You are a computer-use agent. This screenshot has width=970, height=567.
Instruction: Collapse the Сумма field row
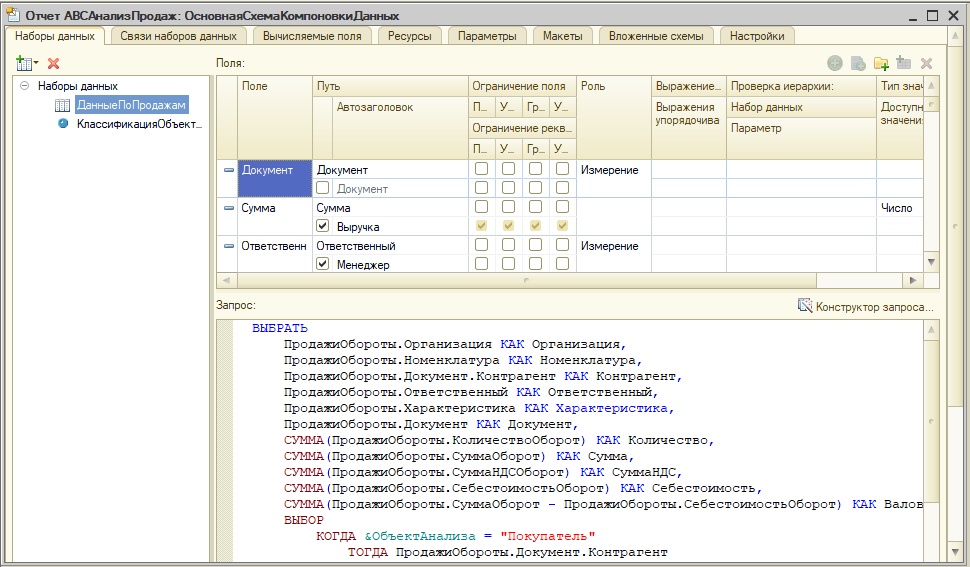(228, 208)
